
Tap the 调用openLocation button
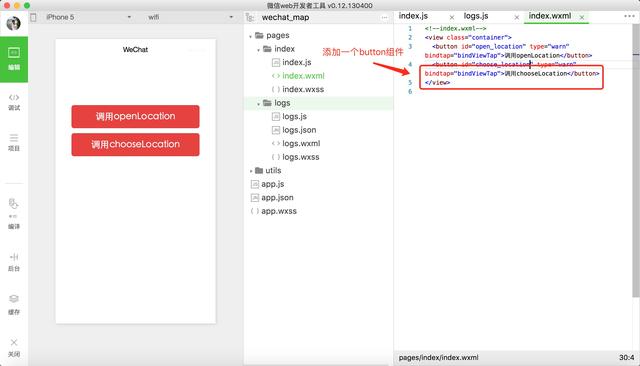pos(136,116)
